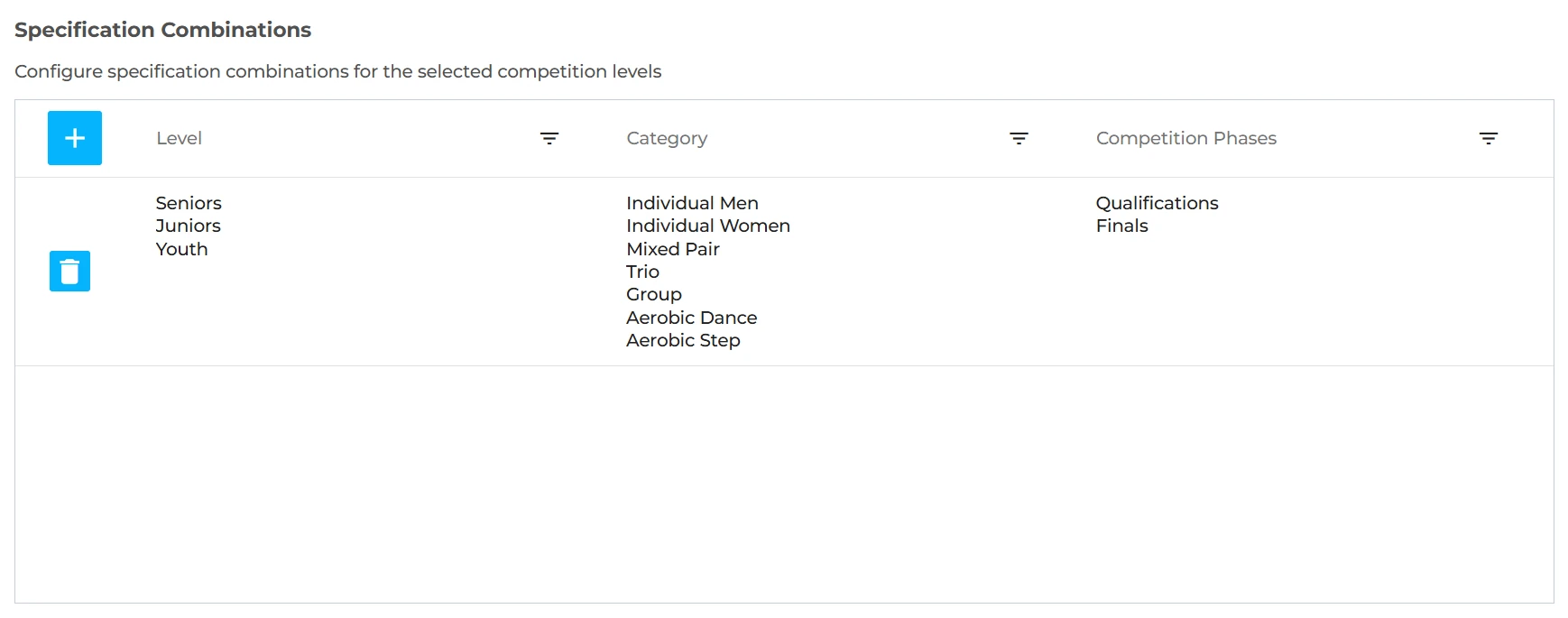Open the Level column filter

point(549,138)
